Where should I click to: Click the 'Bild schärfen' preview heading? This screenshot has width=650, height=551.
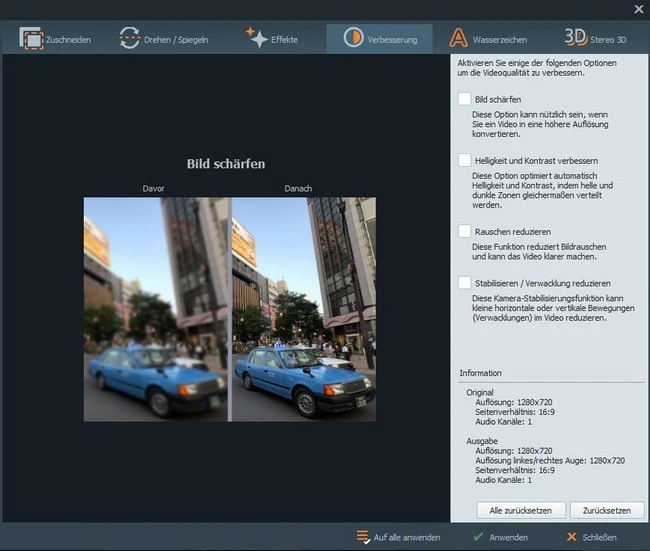click(x=226, y=164)
